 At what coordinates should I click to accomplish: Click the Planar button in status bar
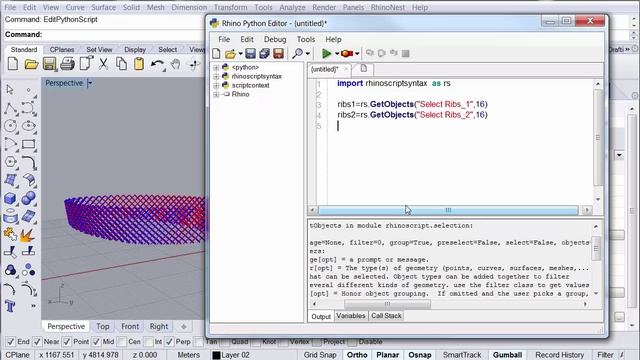(x=387, y=355)
